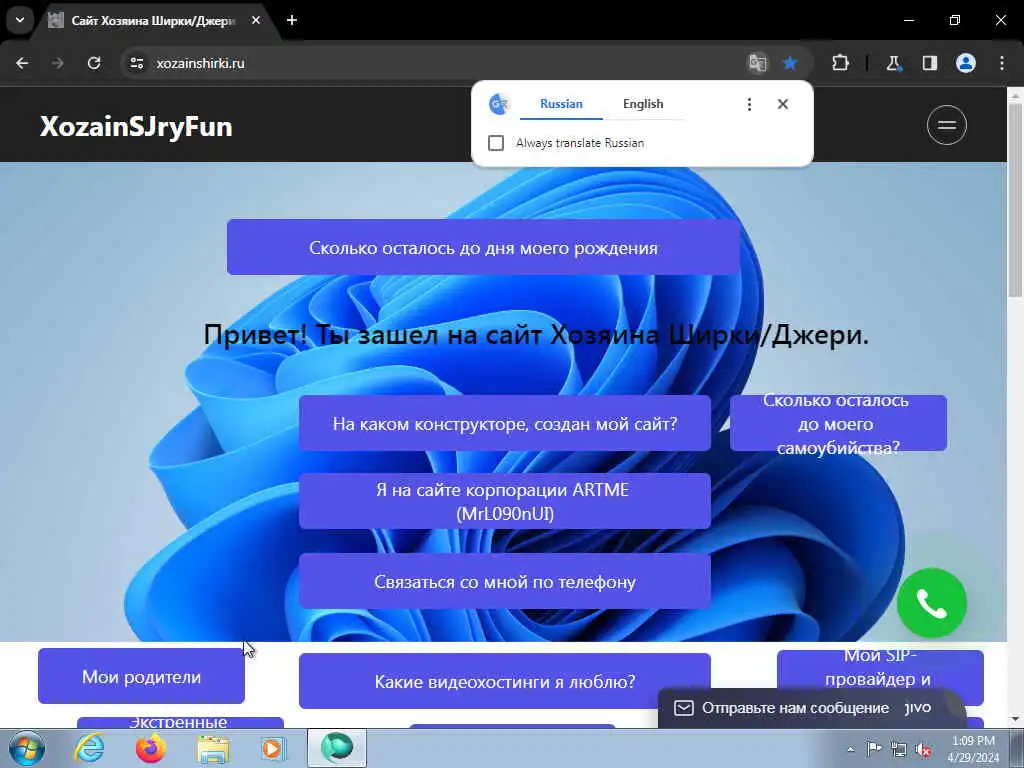Viewport: 1024px width, 768px height.
Task: Close the translate popup
Action: (783, 104)
